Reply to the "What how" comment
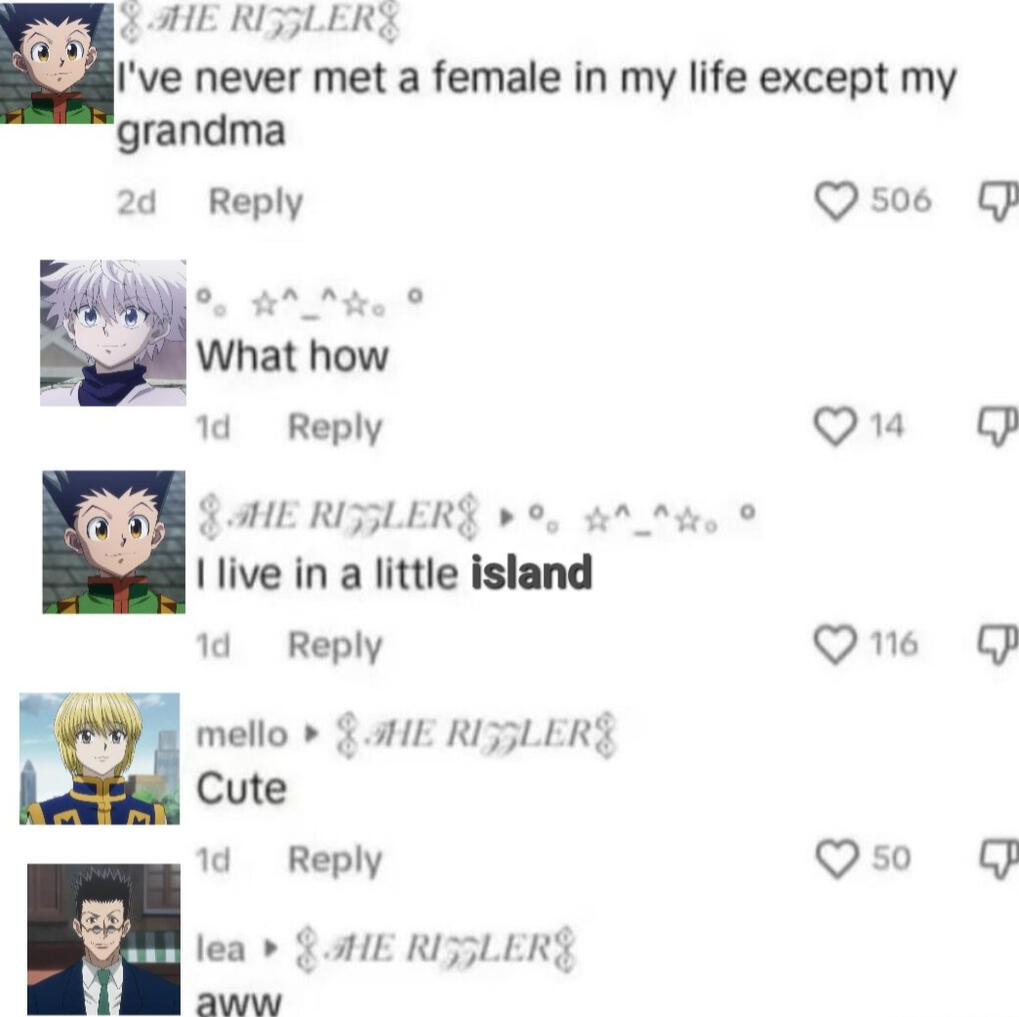 pyautogui.click(x=335, y=428)
